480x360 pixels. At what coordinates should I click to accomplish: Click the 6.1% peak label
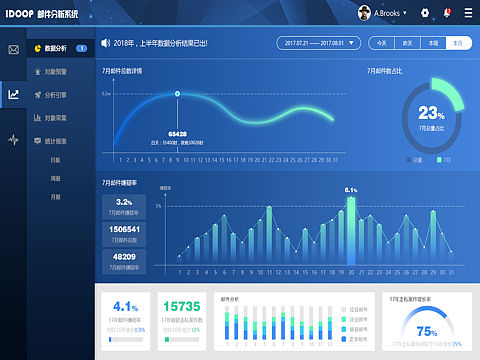click(x=351, y=190)
